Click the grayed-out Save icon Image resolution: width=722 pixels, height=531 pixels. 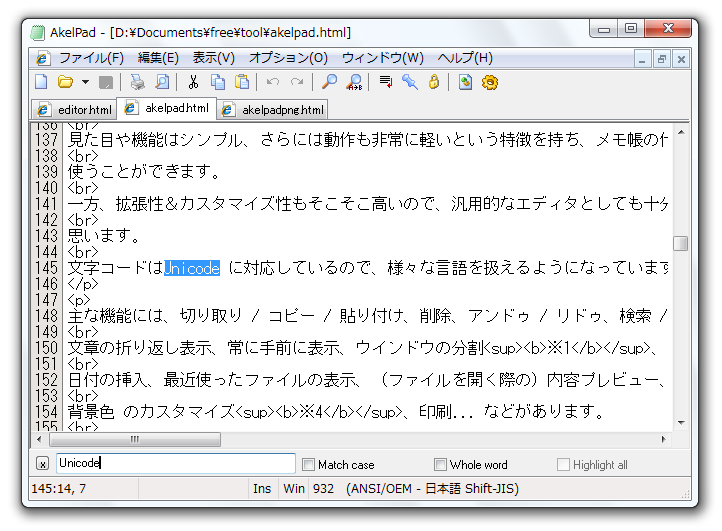(x=106, y=82)
